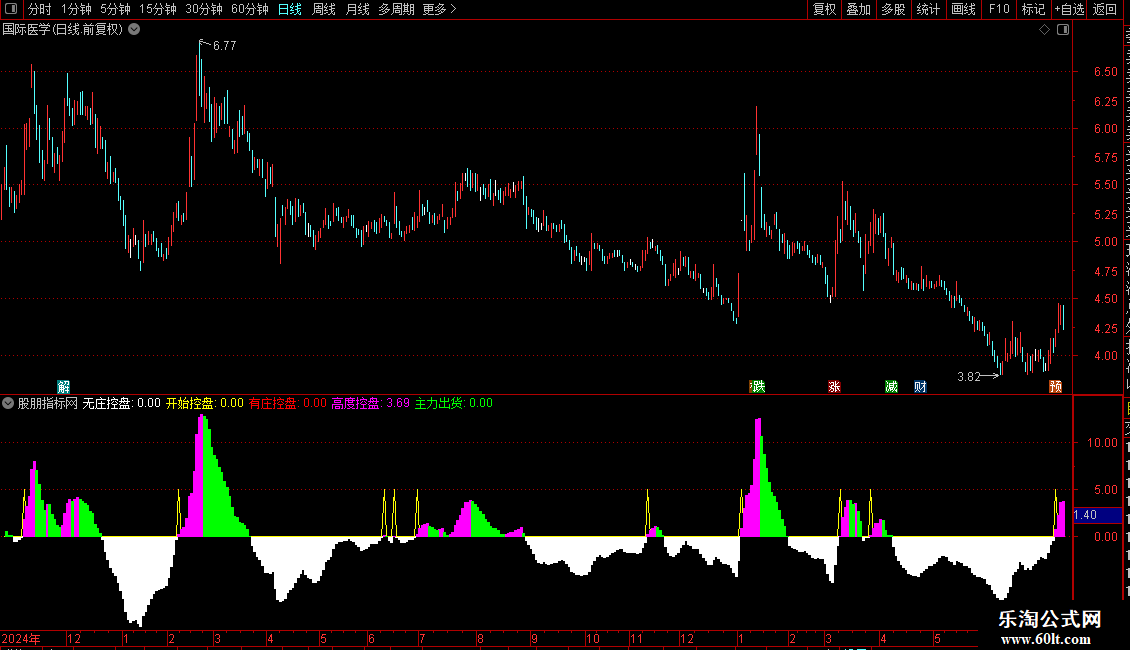1130x650 pixels.
Task: Open the 多股 multi-stock view
Action: click(x=894, y=9)
